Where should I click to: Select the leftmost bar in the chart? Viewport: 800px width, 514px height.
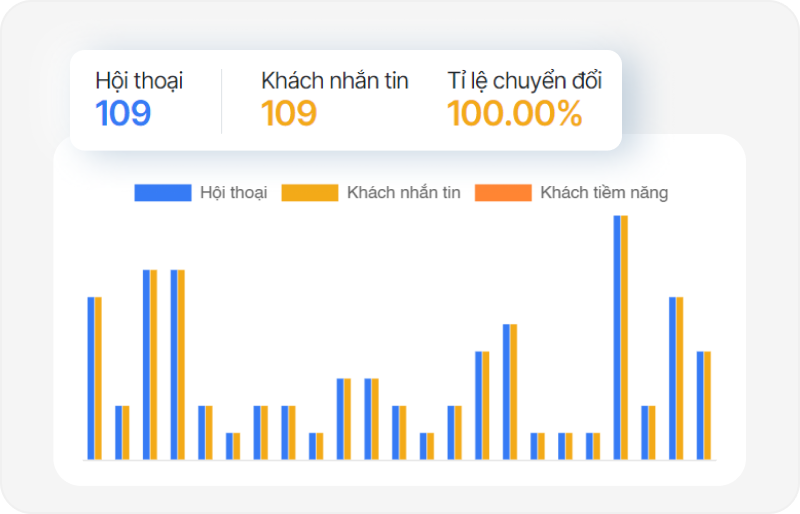coord(94,378)
